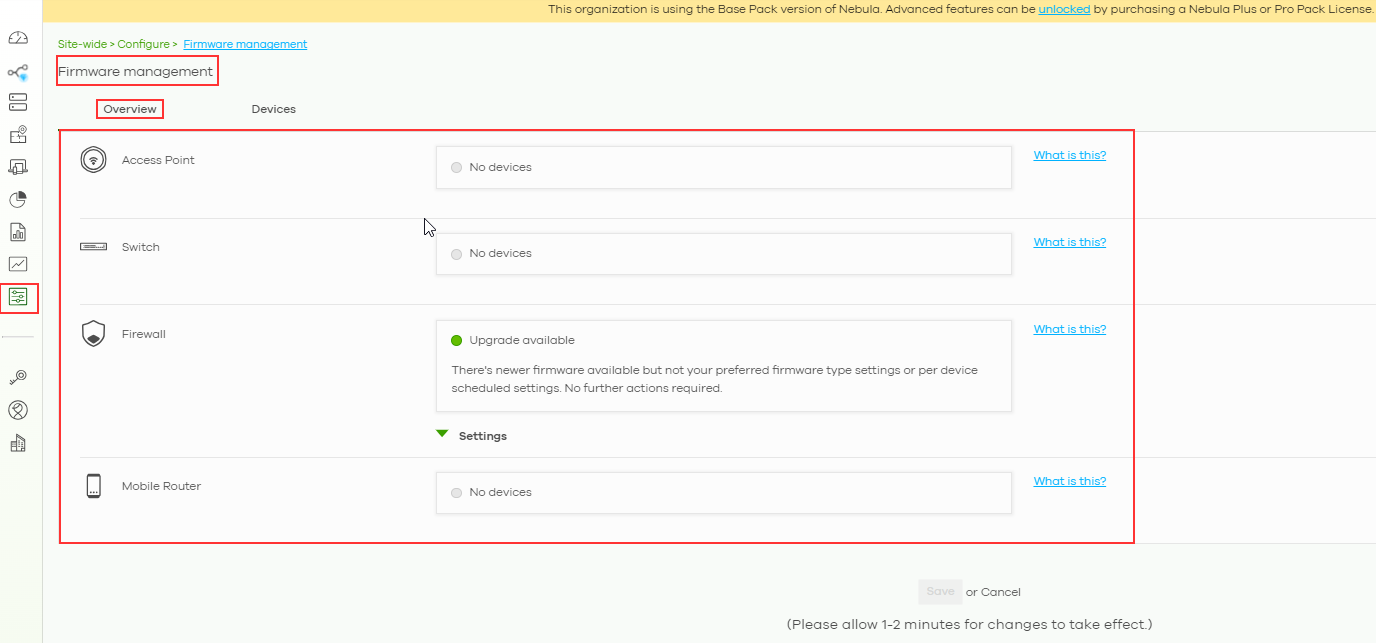Select the Access Point No devices radio

click(457, 168)
